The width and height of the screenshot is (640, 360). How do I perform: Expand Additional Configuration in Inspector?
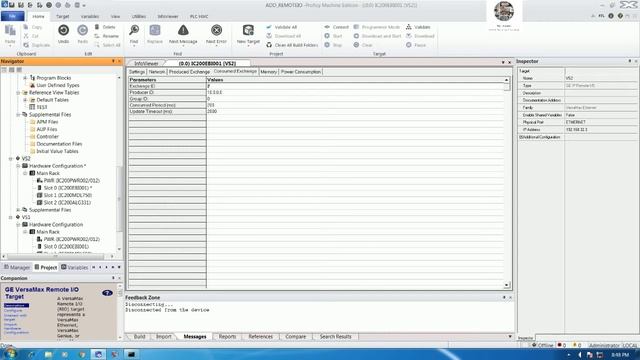520,137
